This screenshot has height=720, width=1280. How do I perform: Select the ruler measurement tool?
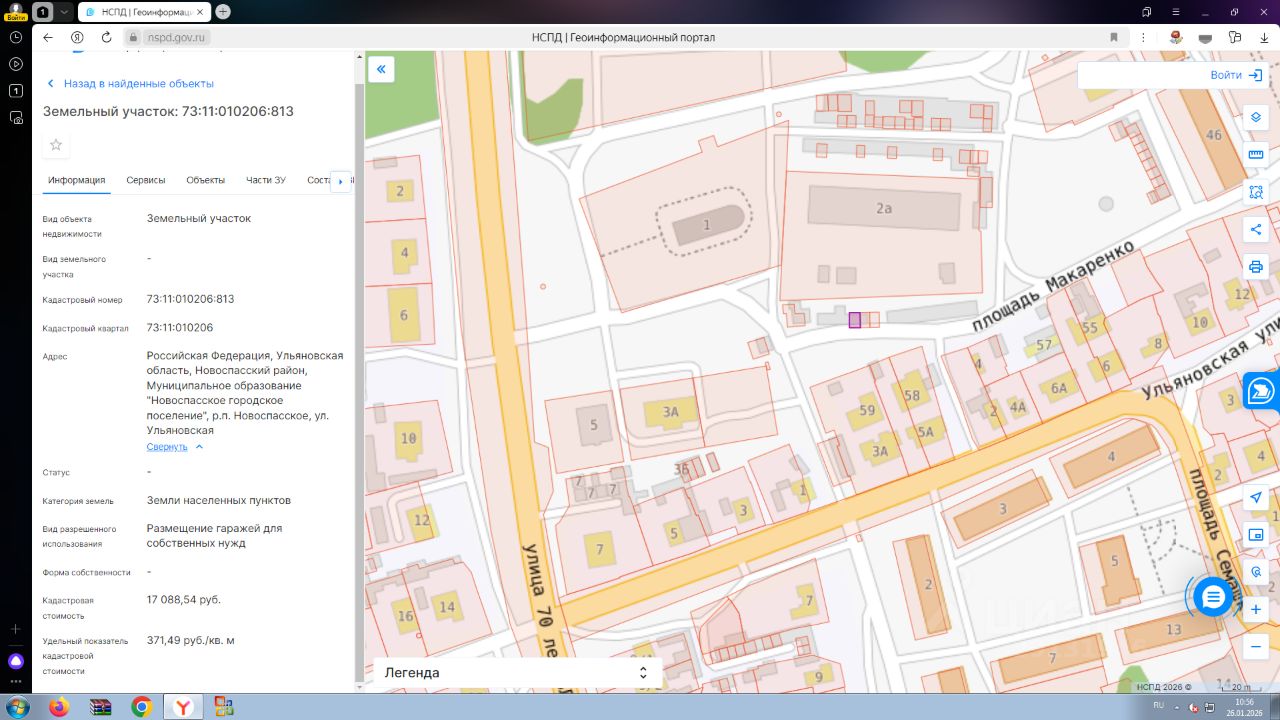[1256, 154]
